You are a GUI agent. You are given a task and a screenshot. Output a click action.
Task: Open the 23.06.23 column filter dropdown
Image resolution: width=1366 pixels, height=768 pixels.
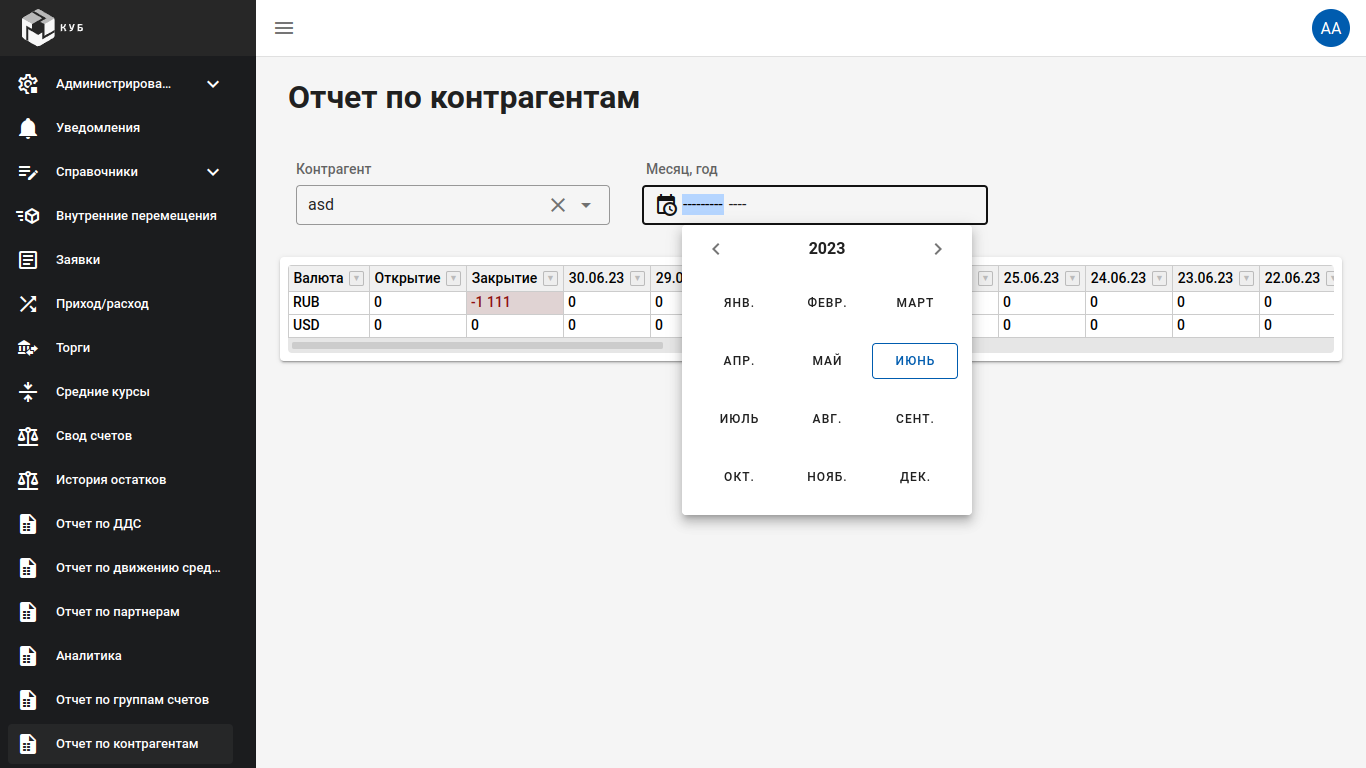[1247, 278]
